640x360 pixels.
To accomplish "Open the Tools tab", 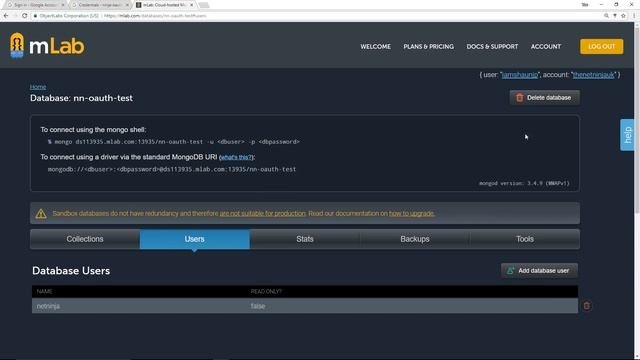I will (x=524, y=239).
